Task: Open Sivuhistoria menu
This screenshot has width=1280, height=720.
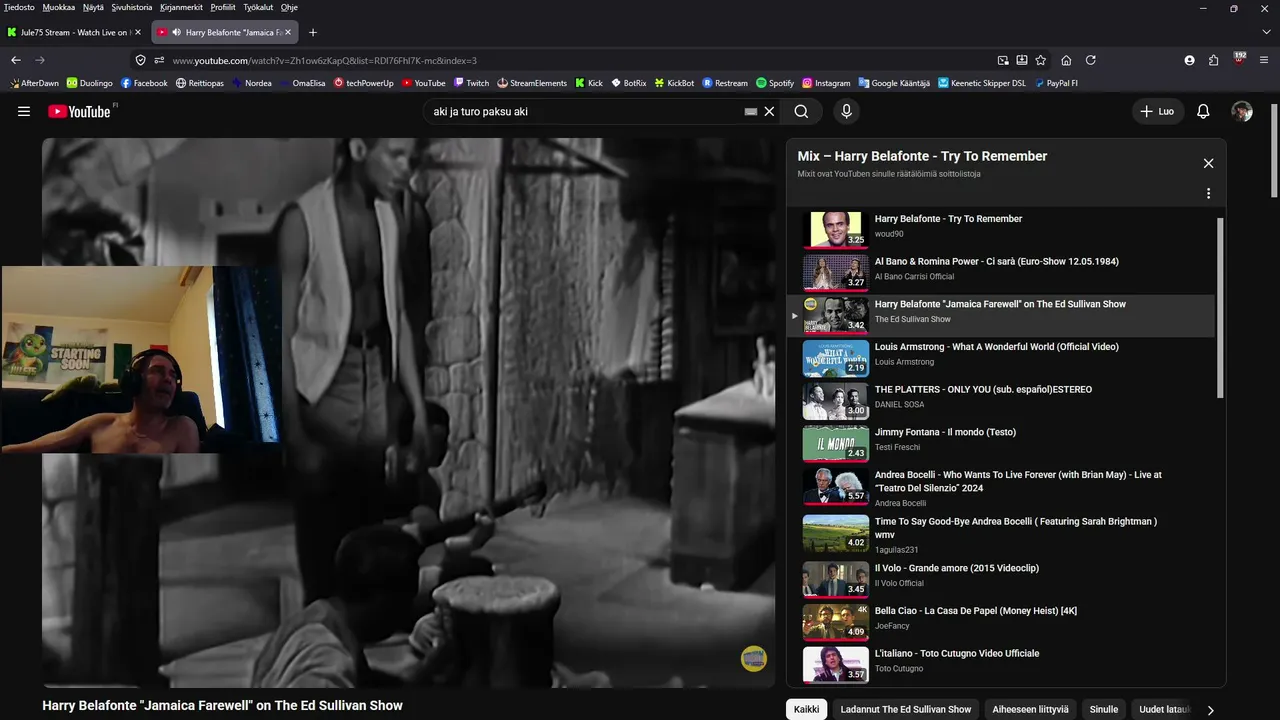Action: (x=133, y=7)
